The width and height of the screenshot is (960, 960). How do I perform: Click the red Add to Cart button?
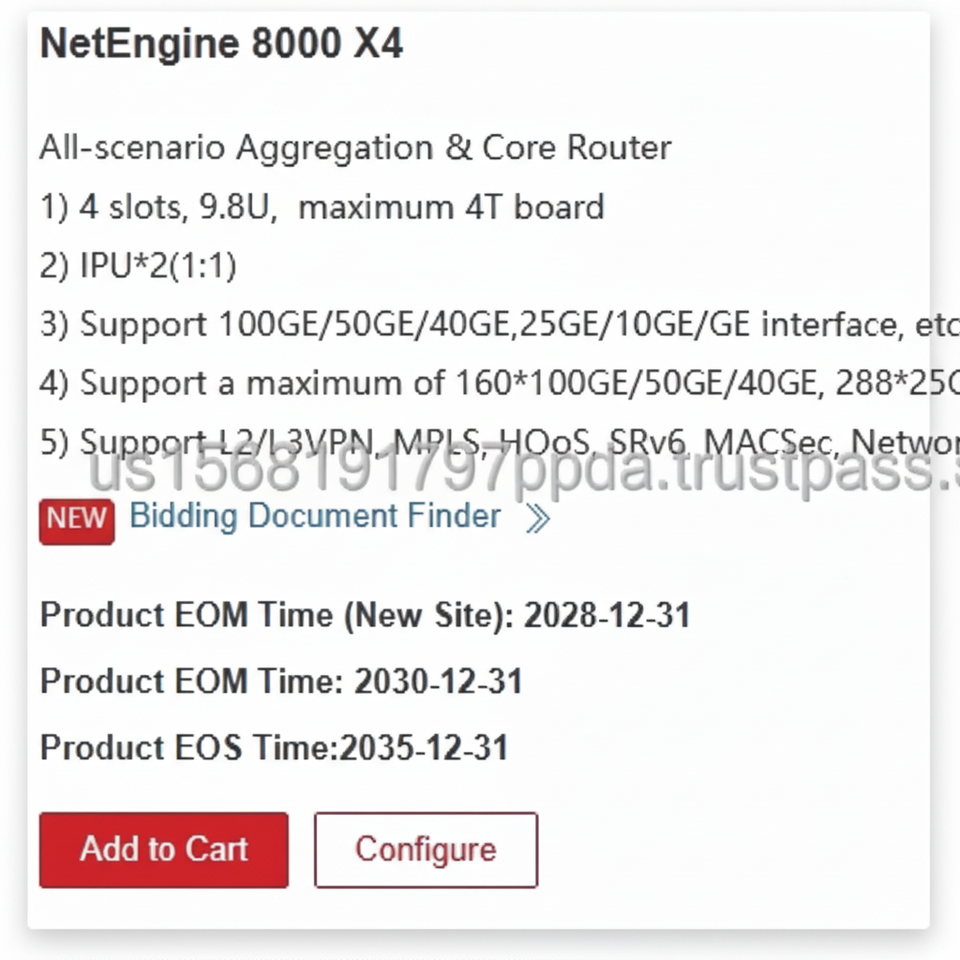(x=164, y=849)
